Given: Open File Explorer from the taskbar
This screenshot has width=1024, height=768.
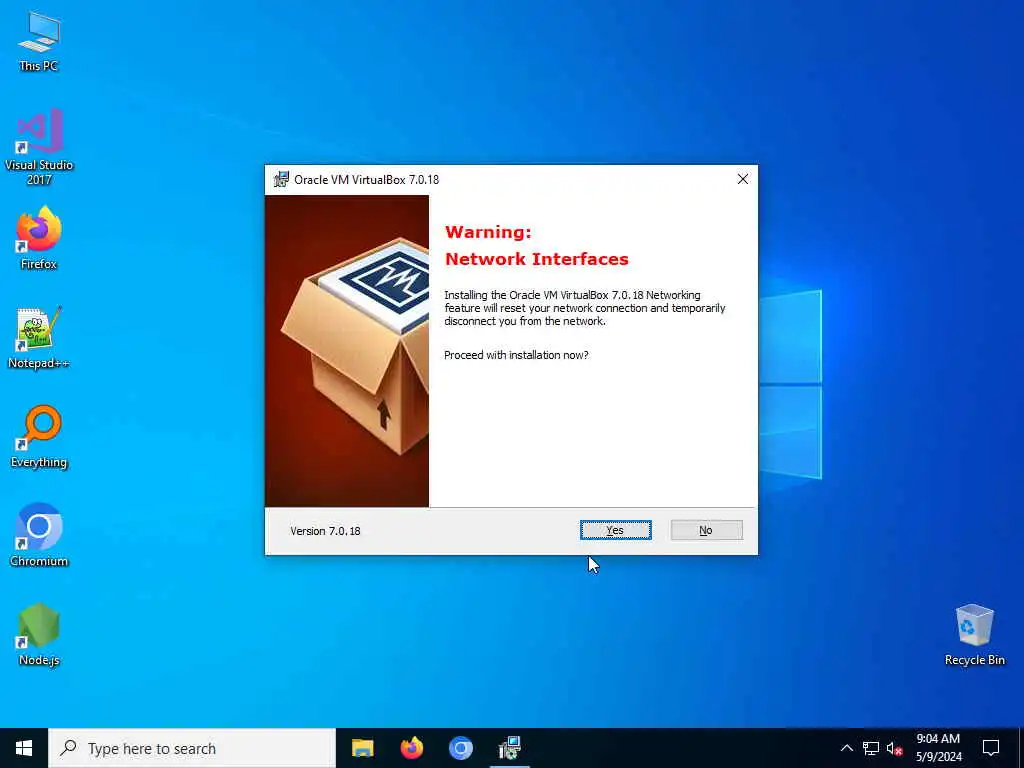Looking at the screenshot, I should (x=362, y=748).
